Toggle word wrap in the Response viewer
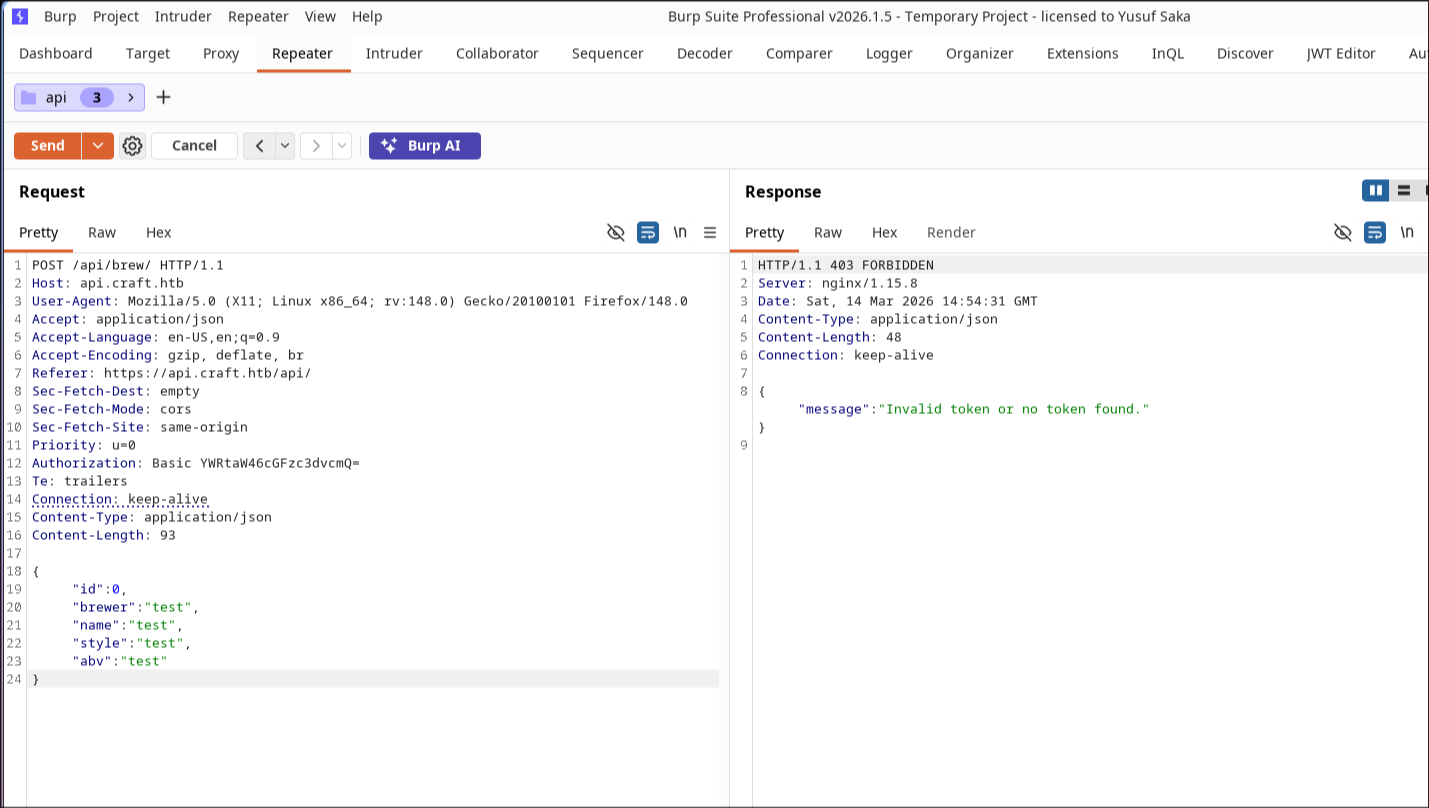The image size is (1429, 808). click(x=1375, y=232)
